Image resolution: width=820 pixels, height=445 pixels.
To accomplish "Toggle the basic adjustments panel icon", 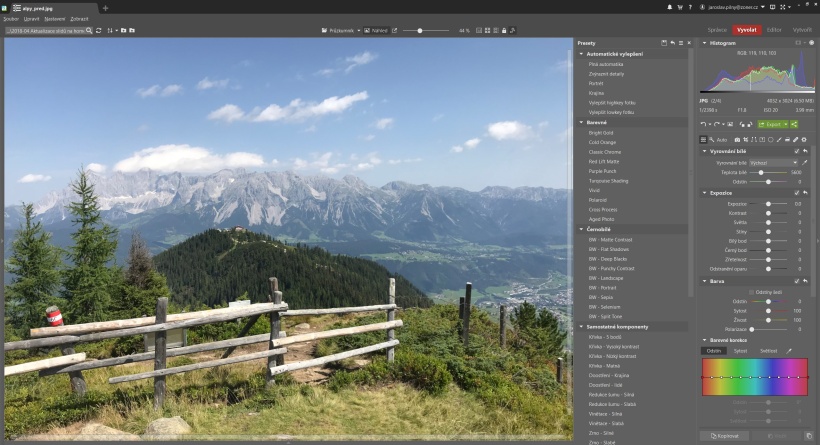I will tap(703, 140).
